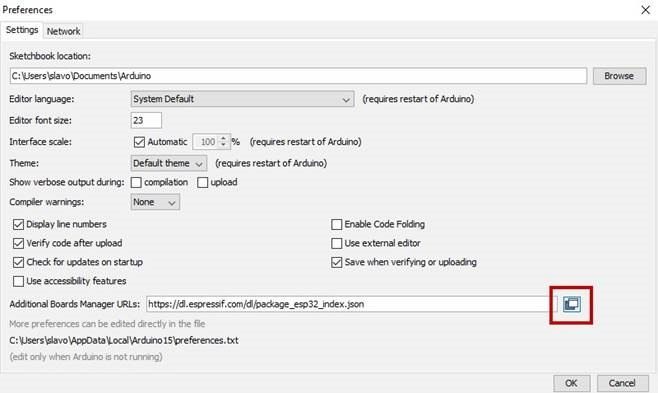Open the preferences.txt file path link
Image resolution: width=658 pixels, height=393 pixels.
(x=124, y=340)
